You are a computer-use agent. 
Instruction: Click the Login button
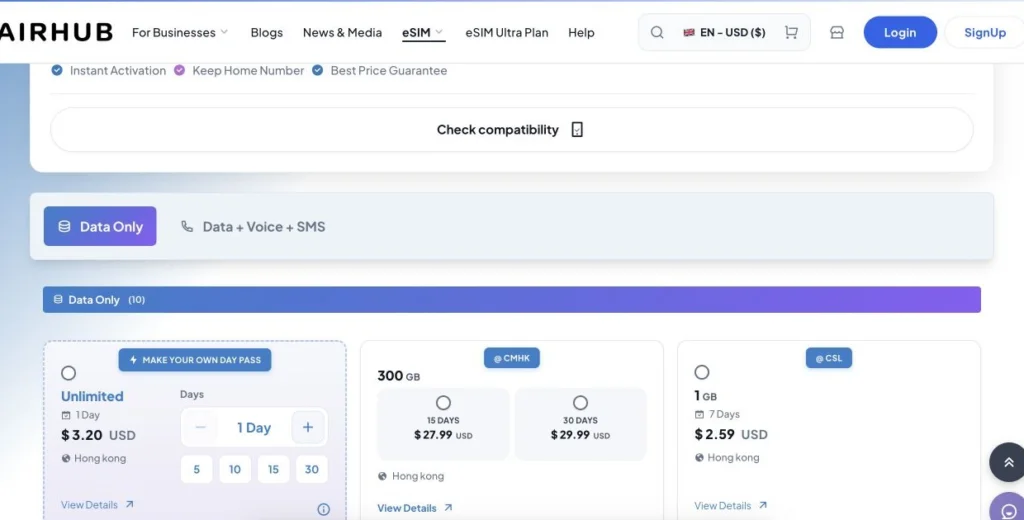coord(900,32)
